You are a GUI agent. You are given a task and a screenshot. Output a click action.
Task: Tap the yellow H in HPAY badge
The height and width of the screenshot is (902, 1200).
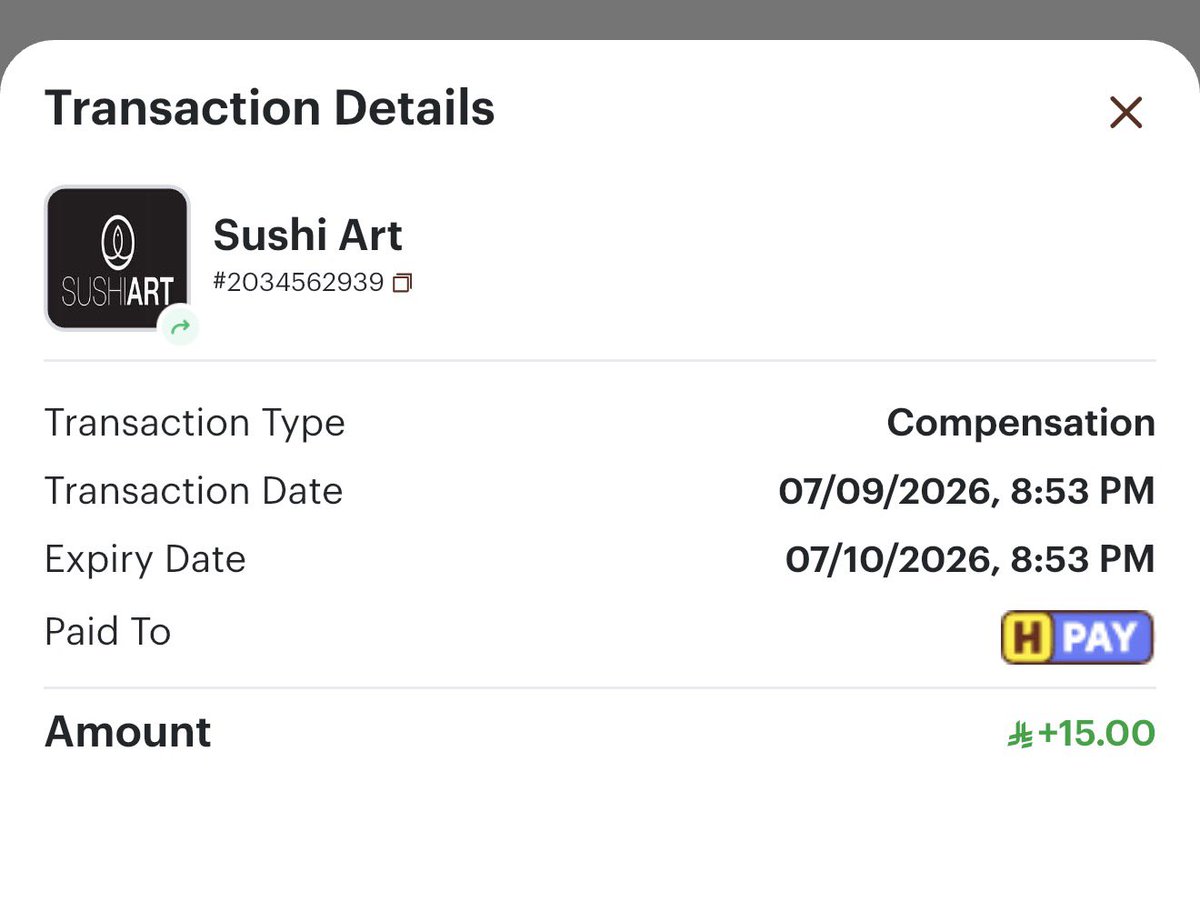point(1026,637)
